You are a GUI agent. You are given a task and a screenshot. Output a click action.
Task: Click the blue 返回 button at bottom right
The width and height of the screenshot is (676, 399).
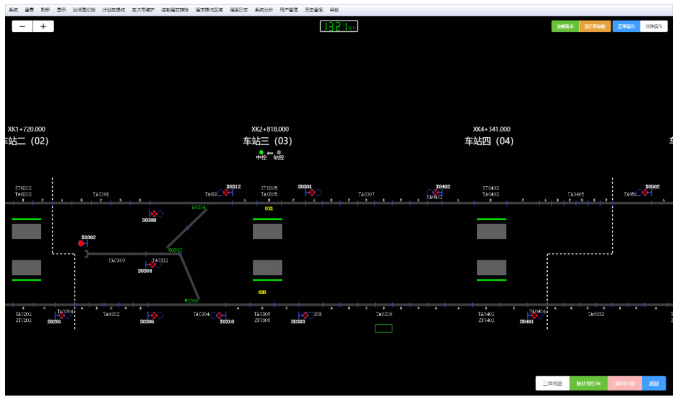tap(654, 383)
